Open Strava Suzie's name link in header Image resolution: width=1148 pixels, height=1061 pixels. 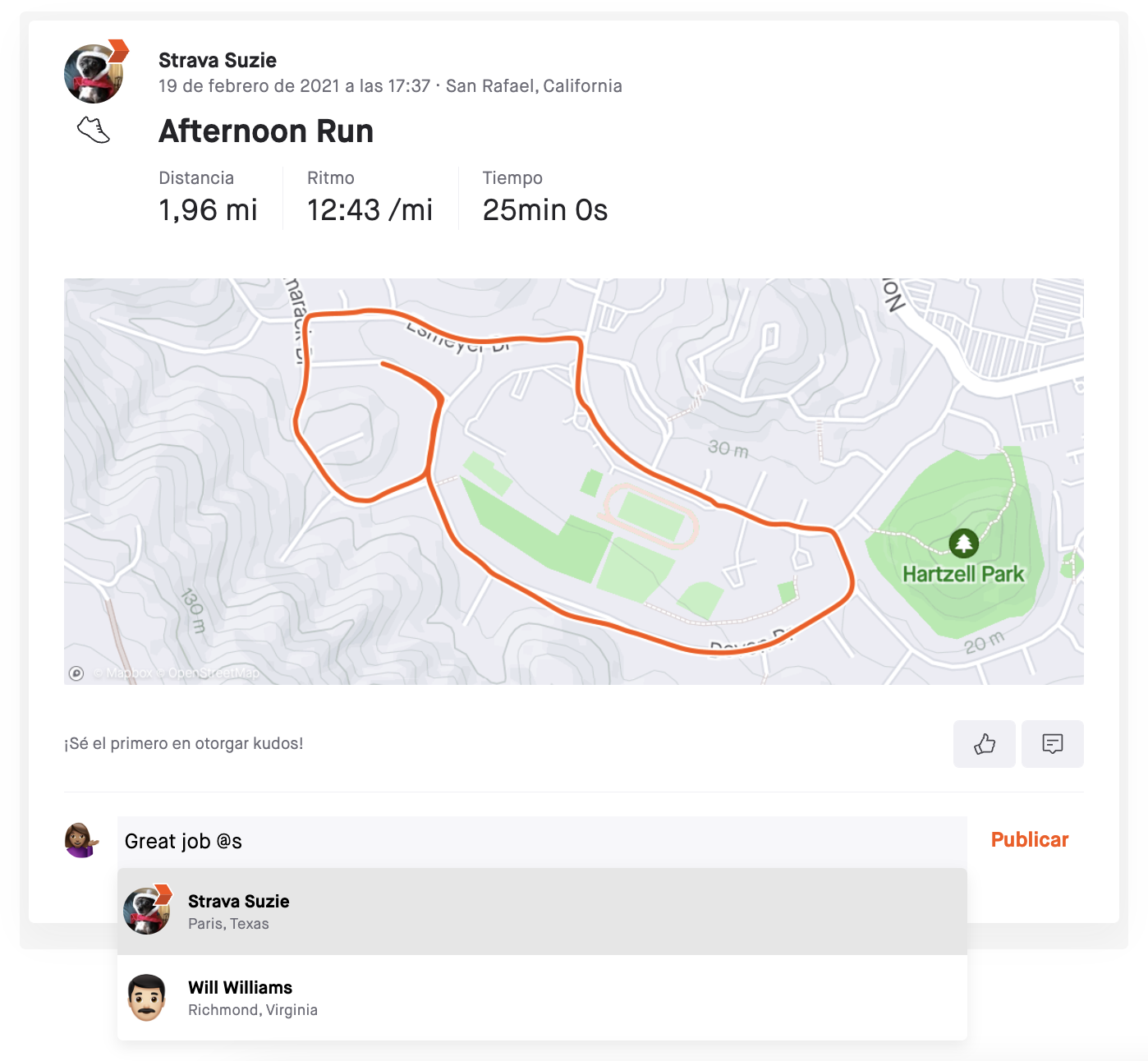pos(218,60)
